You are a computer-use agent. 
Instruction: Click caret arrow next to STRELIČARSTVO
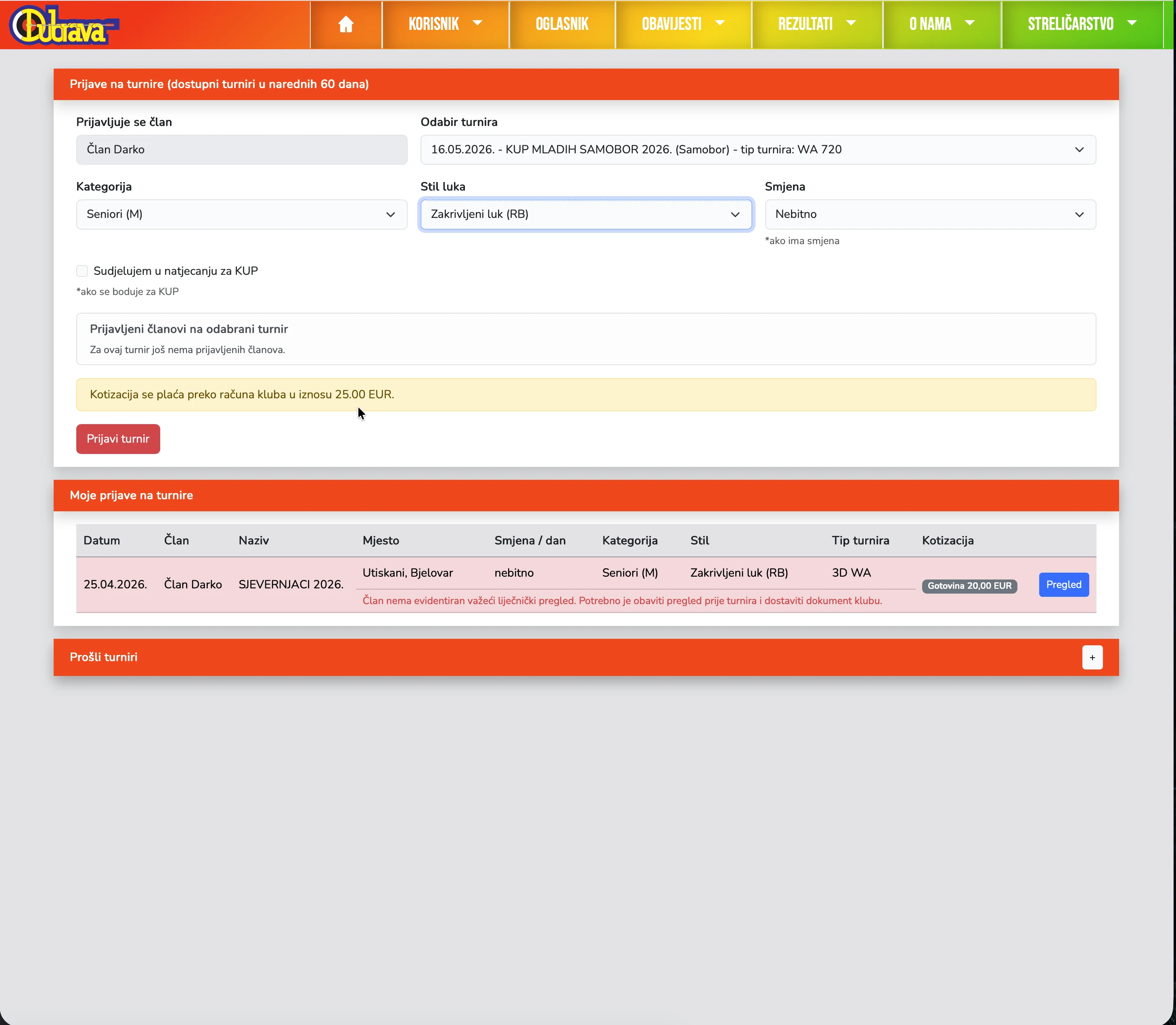coord(1131,23)
